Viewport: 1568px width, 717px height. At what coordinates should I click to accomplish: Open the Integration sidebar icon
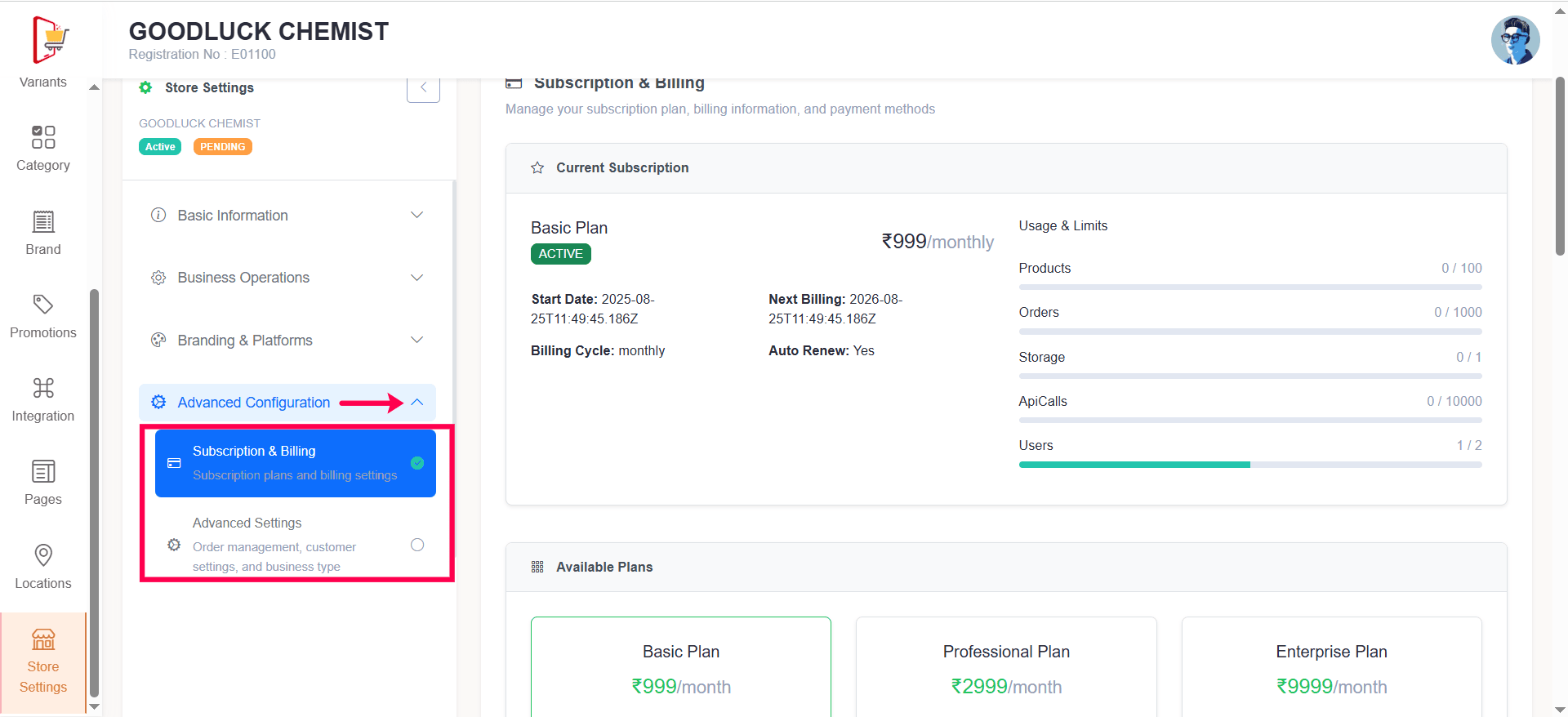tap(43, 388)
